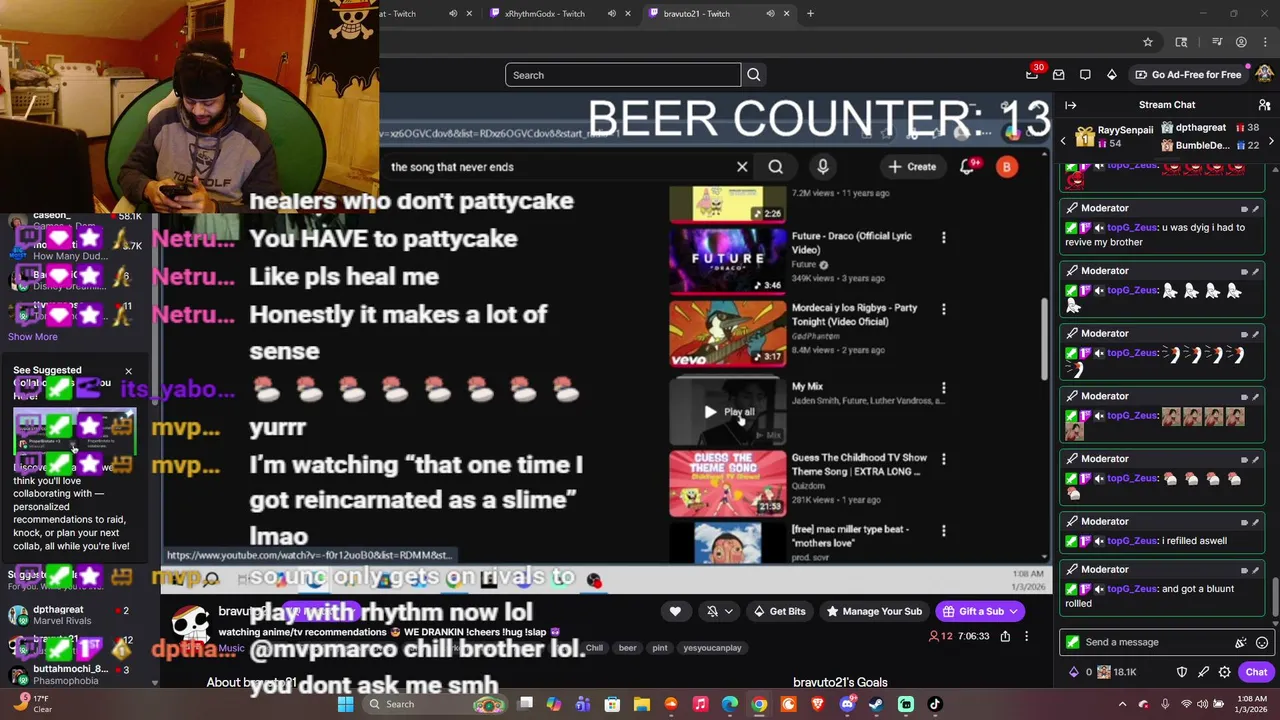Switch to the xRhythmGodx - Twitch tab
Image resolution: width=1280 pixels, height=720 pixels.
[545, 13]
